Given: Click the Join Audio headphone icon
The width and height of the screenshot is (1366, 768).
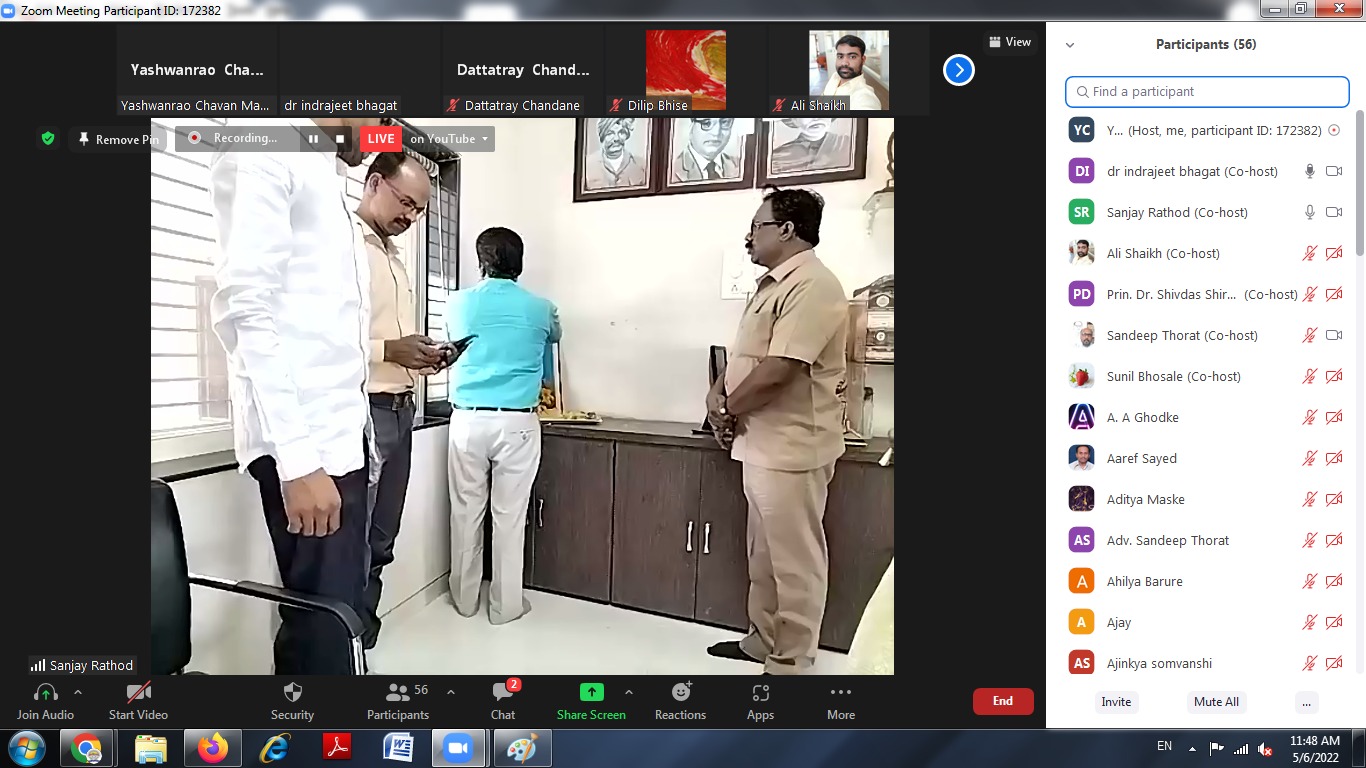Looking at the screenshot, I should coord(45,692).
